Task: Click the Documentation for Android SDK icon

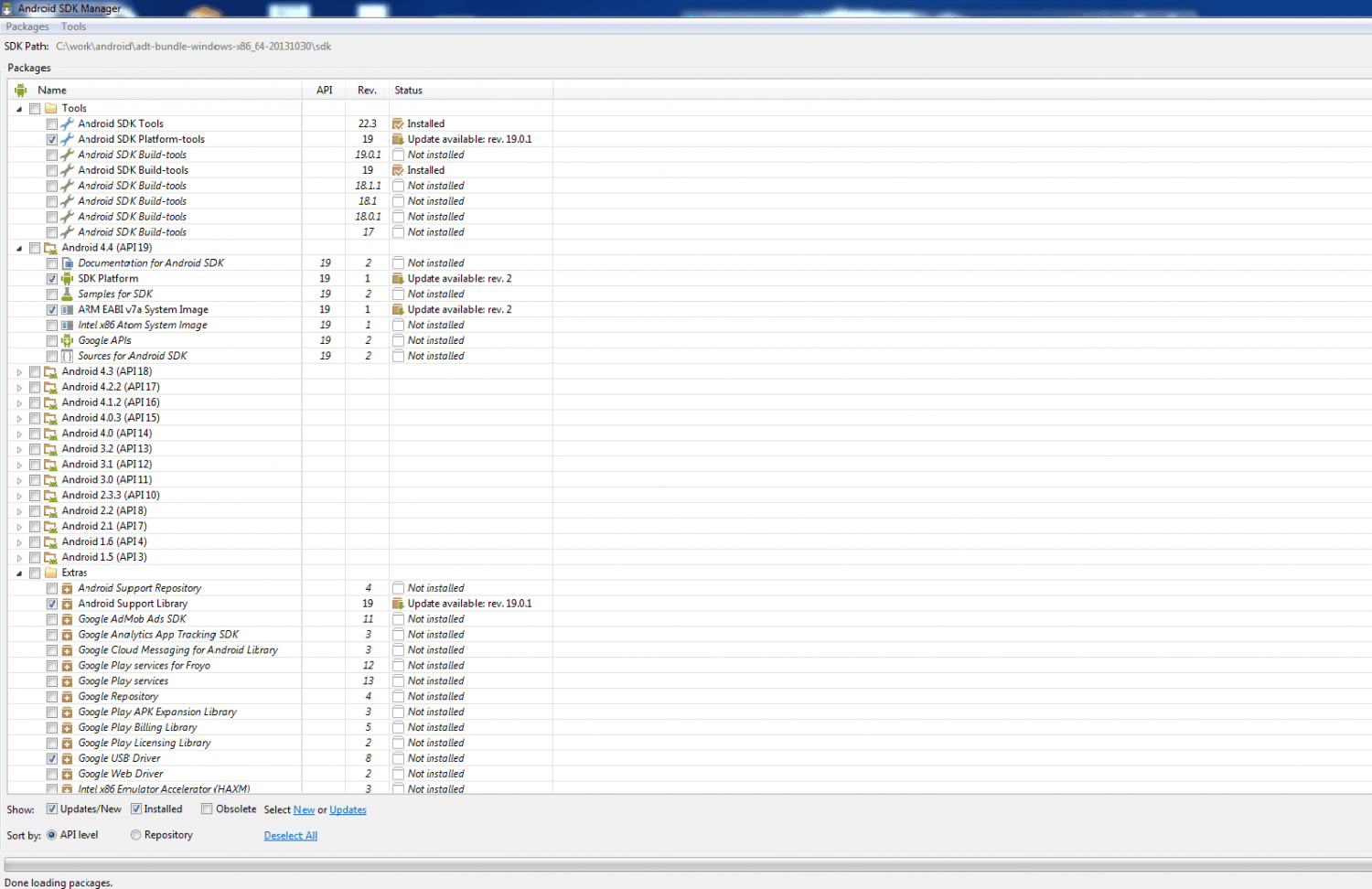Action: 67,263
